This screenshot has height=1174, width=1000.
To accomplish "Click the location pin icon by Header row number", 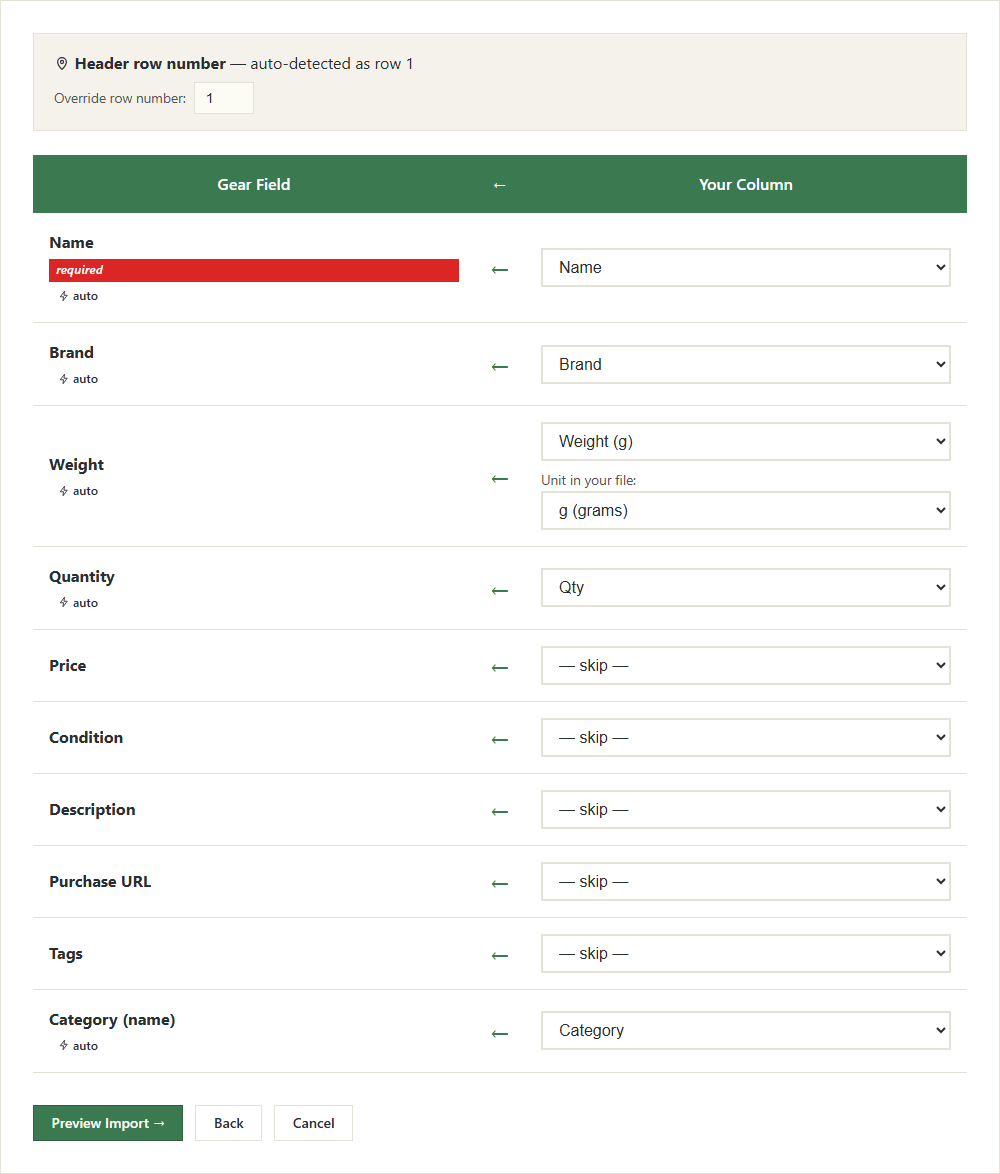I will coord(62,64).
